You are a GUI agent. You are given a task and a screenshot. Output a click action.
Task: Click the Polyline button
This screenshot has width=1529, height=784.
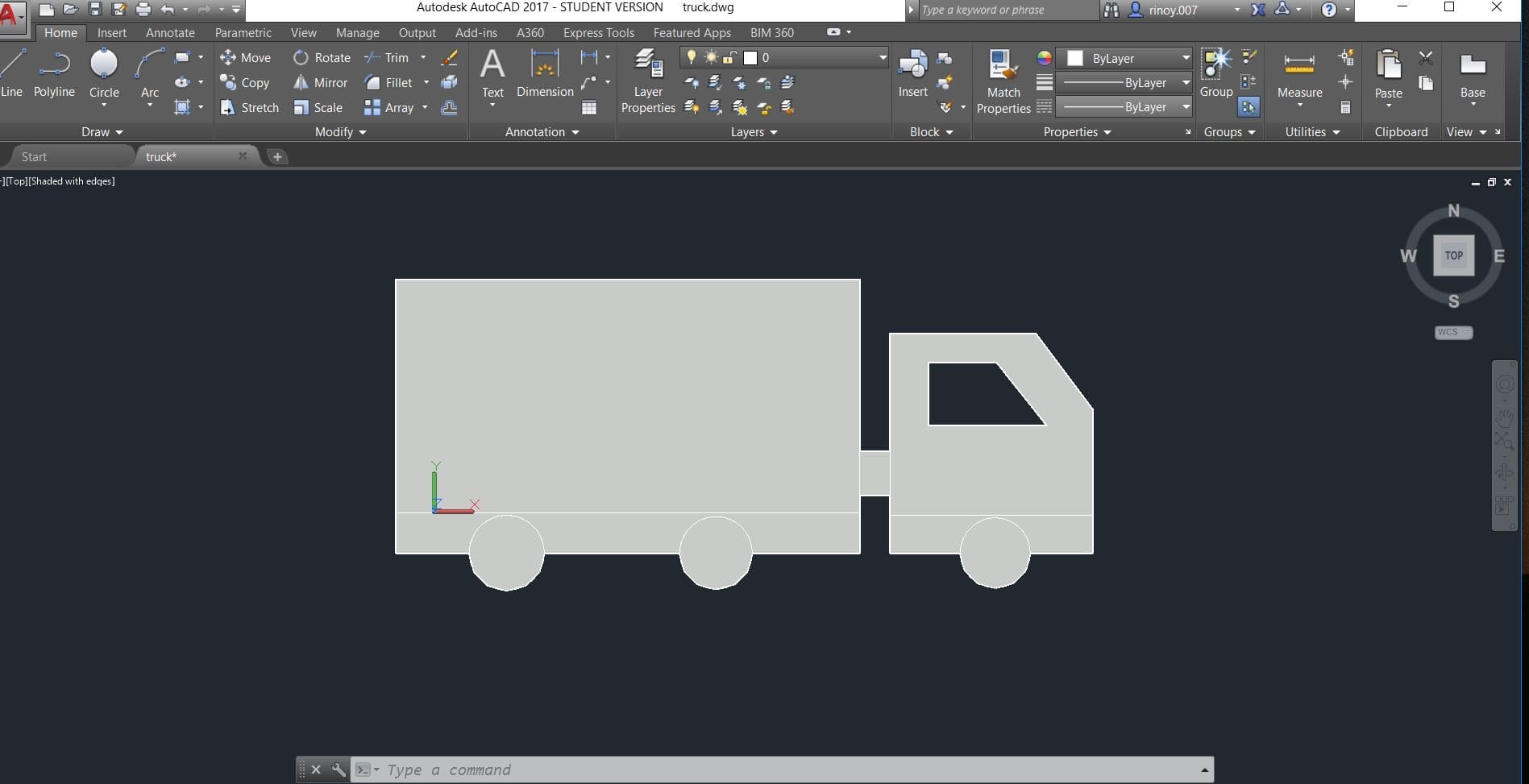(54, 75)
